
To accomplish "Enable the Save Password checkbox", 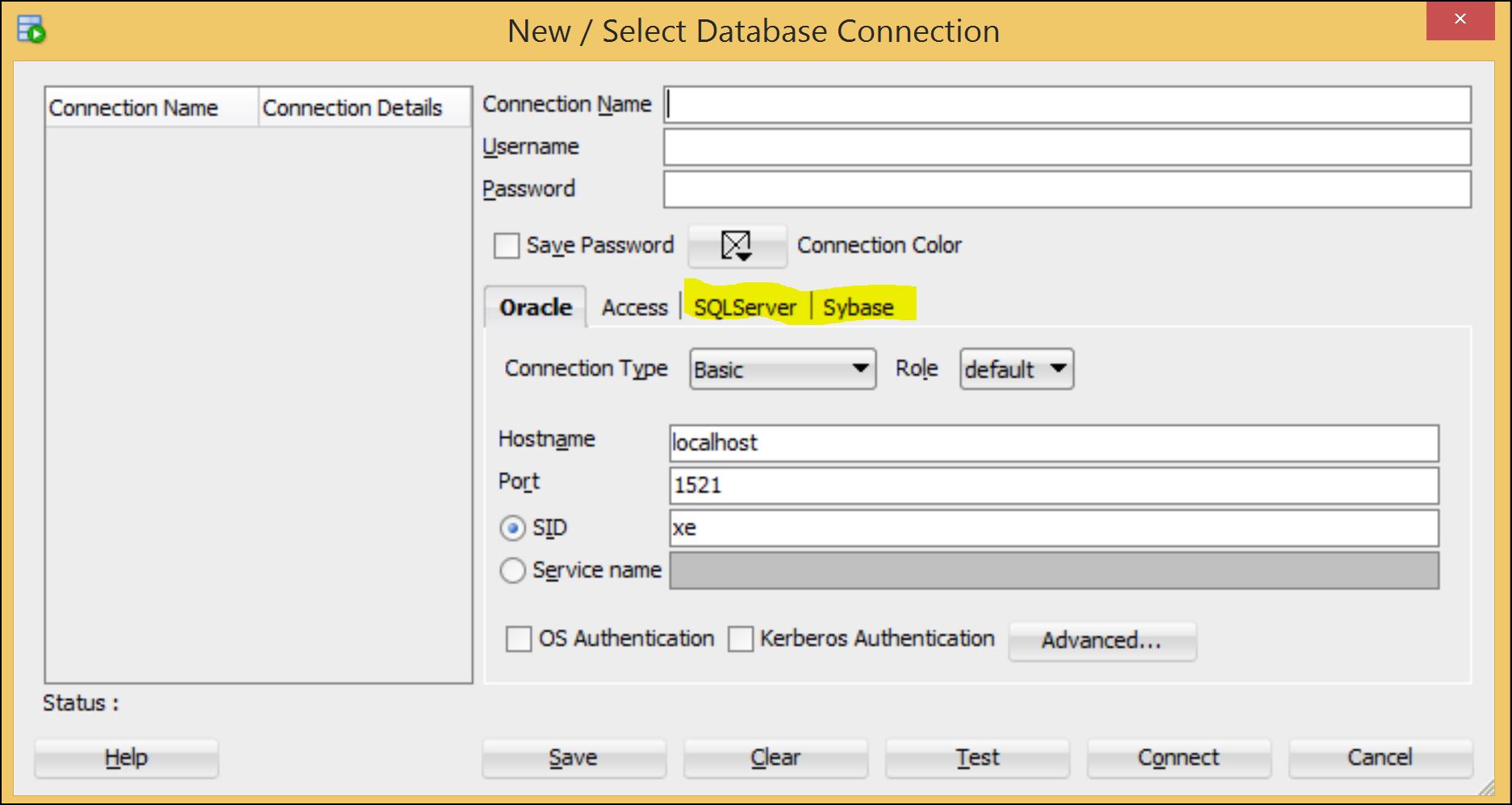I will click(506, 246).
